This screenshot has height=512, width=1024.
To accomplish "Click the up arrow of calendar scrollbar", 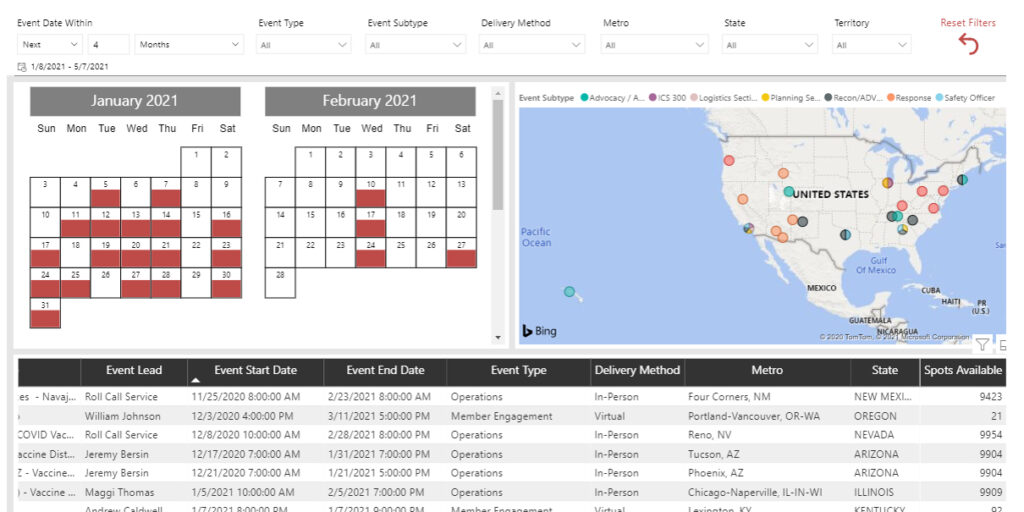I will coord(498,91).
